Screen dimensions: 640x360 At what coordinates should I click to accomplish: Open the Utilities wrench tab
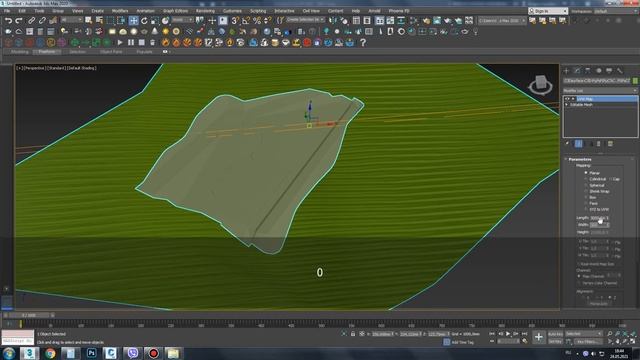coord(620,71)
